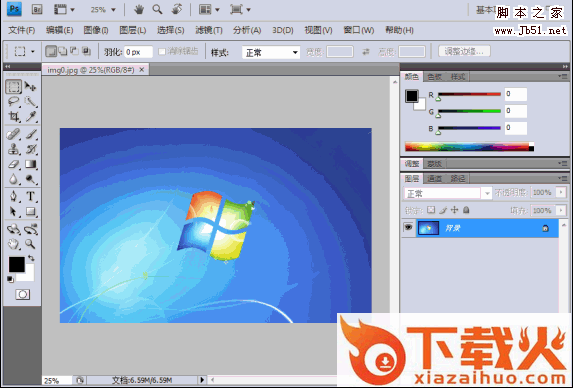Open the Style dropdown set to 正常
Image resolution: width=573 pixels, height=389 pixels.
click(x=271, y=53)
